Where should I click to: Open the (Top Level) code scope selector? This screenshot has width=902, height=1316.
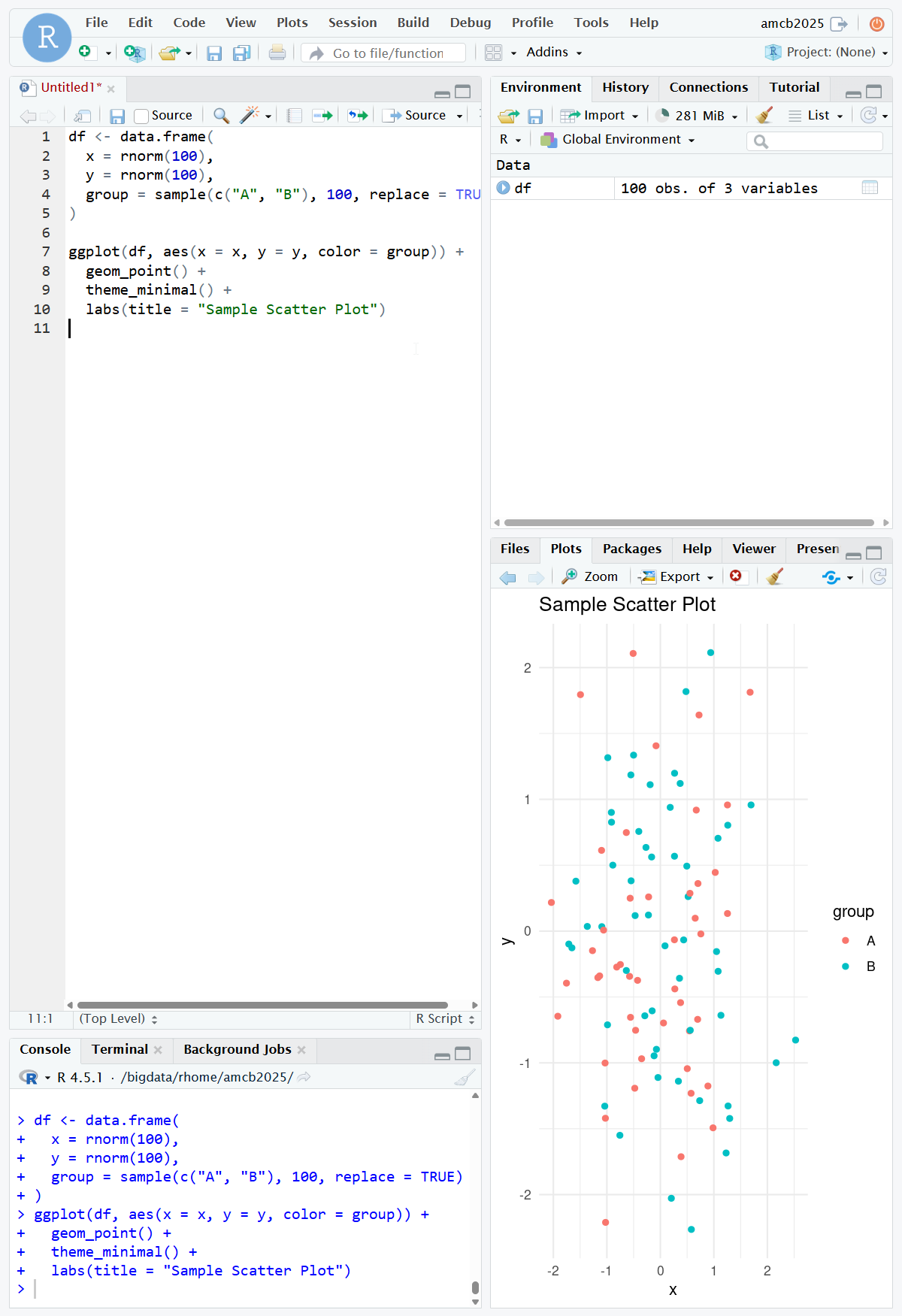118,1018
